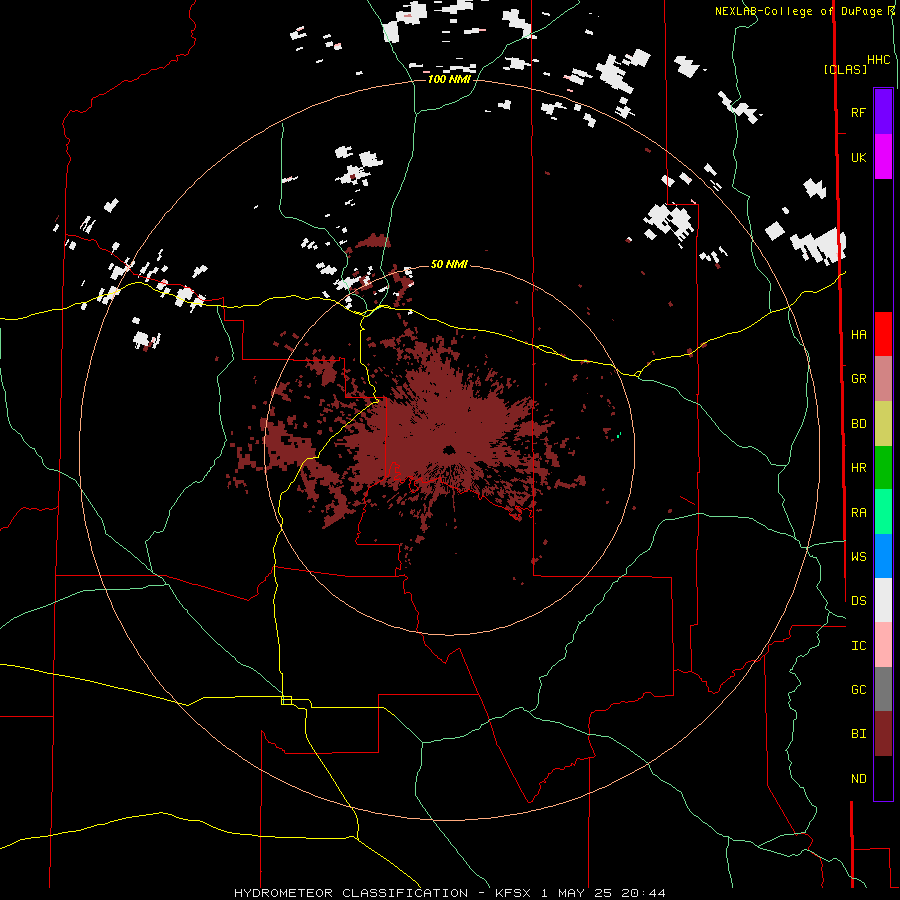
Task: Click the HHC product code text
Action: 878,60
